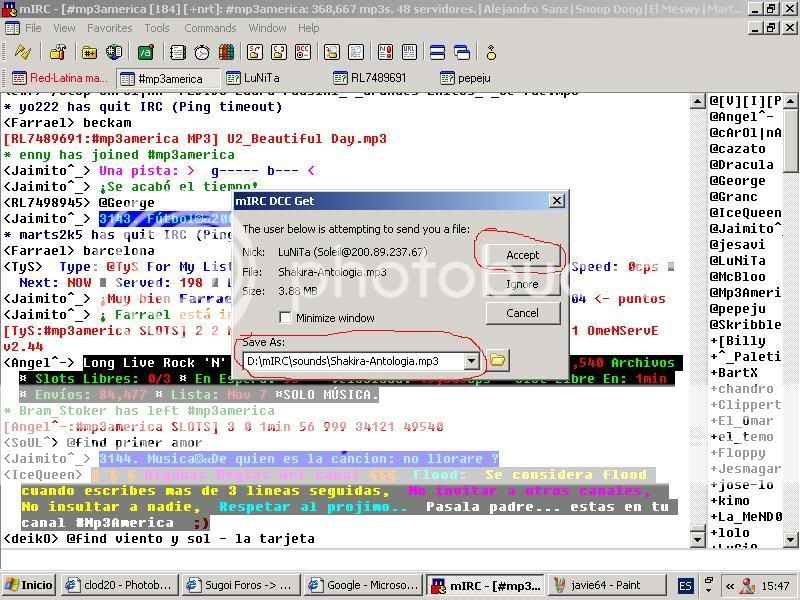Click the mIRC menu-bar window icon left of File
800x600 pixels.
point(12,28)
